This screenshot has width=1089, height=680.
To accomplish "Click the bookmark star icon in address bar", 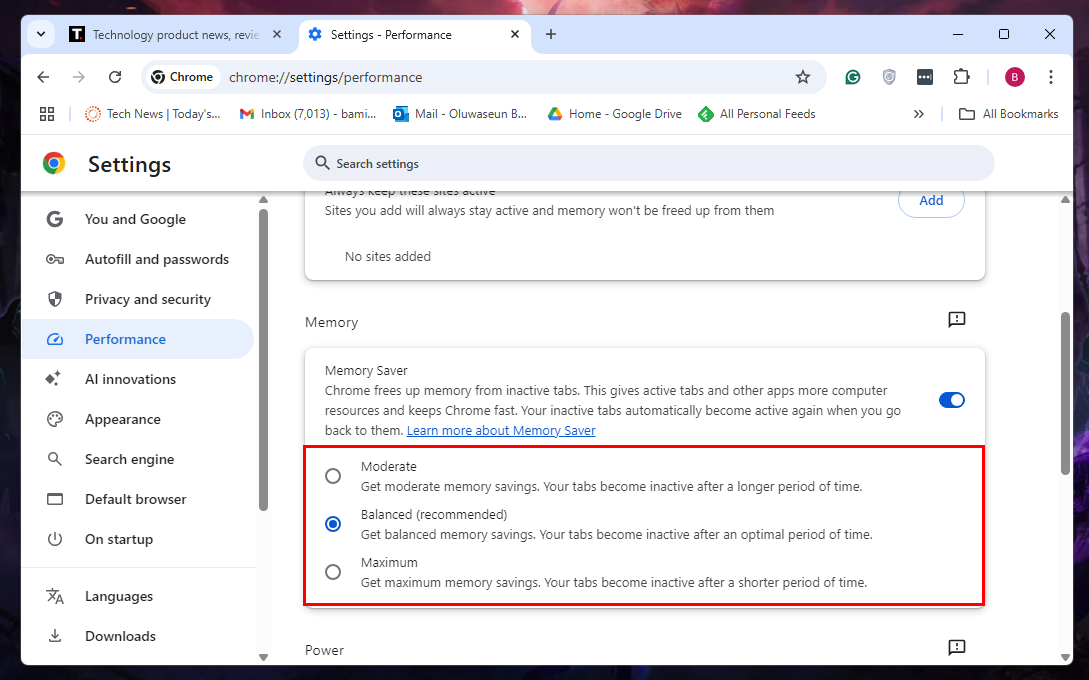I will click(x=802, y=77).
